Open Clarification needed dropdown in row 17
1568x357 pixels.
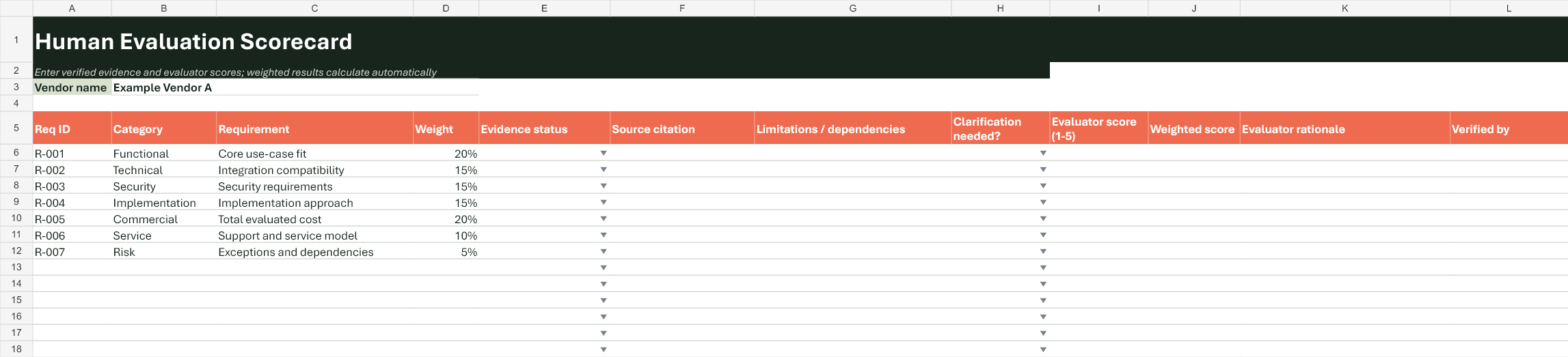(x=1043, y=333)
